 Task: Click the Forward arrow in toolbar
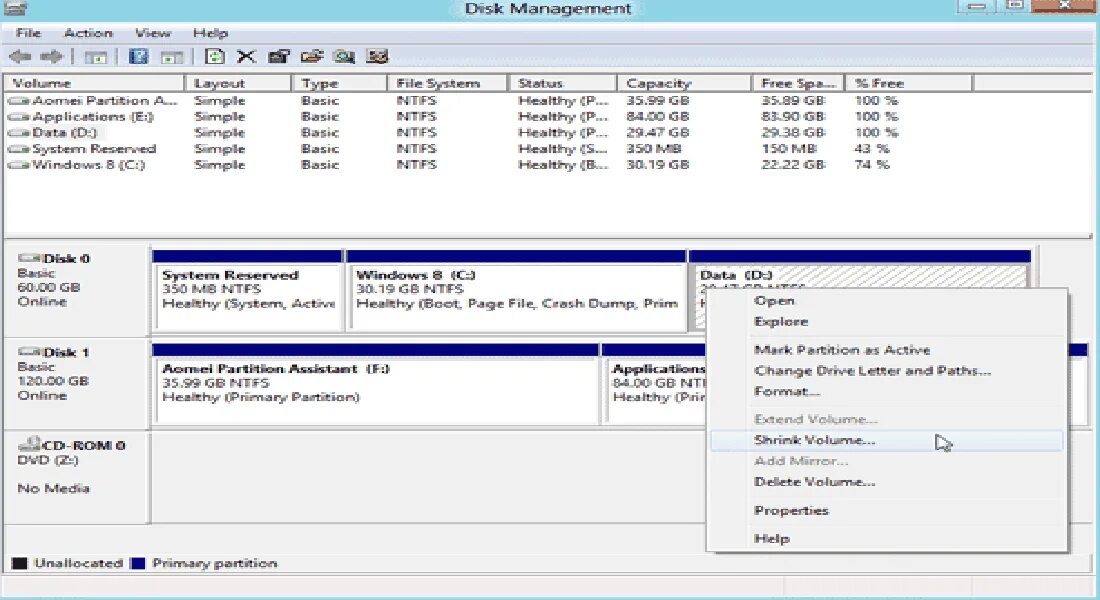[51, 57]
